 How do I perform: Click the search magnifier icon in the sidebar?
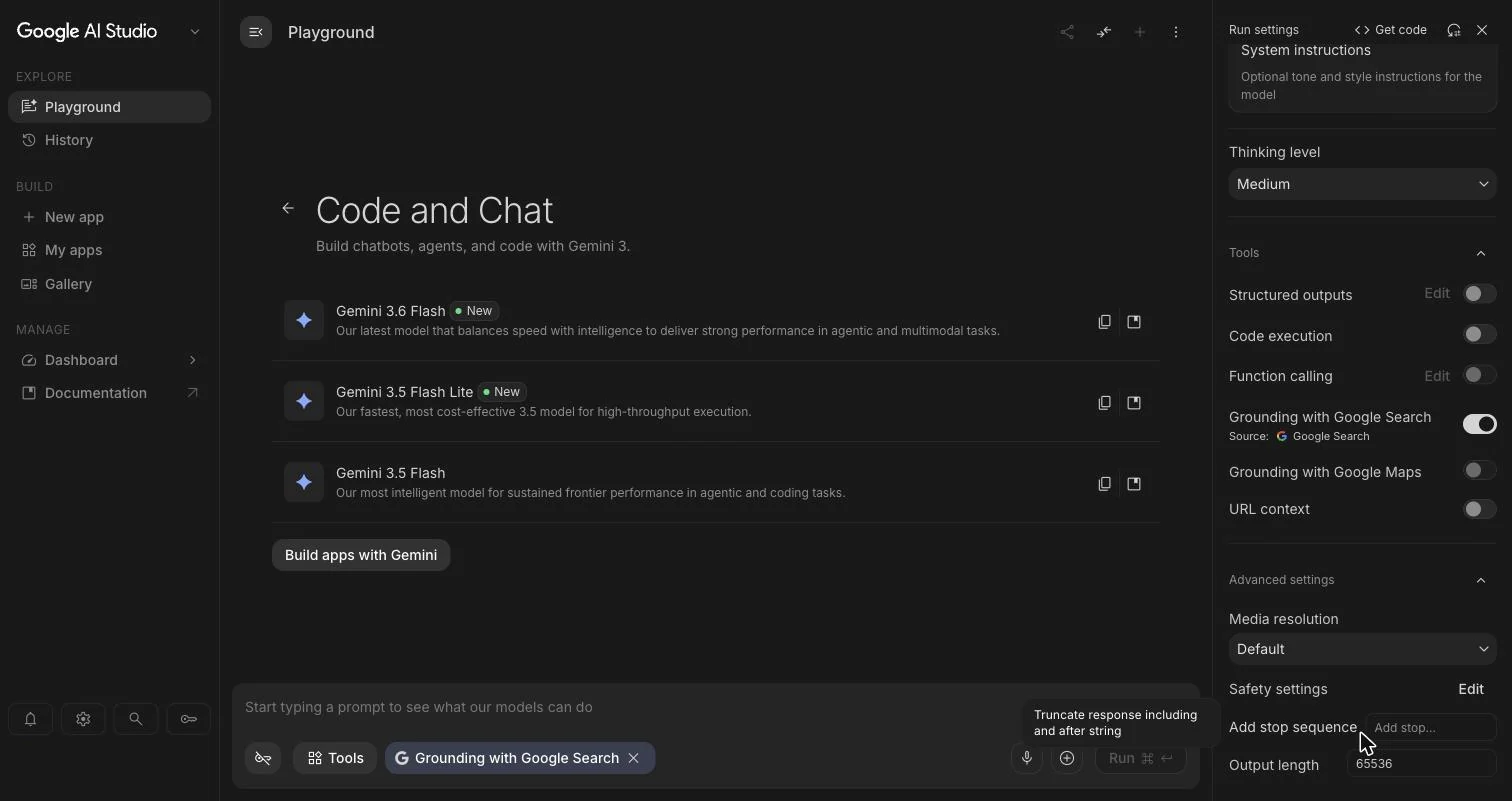point(135,719)
